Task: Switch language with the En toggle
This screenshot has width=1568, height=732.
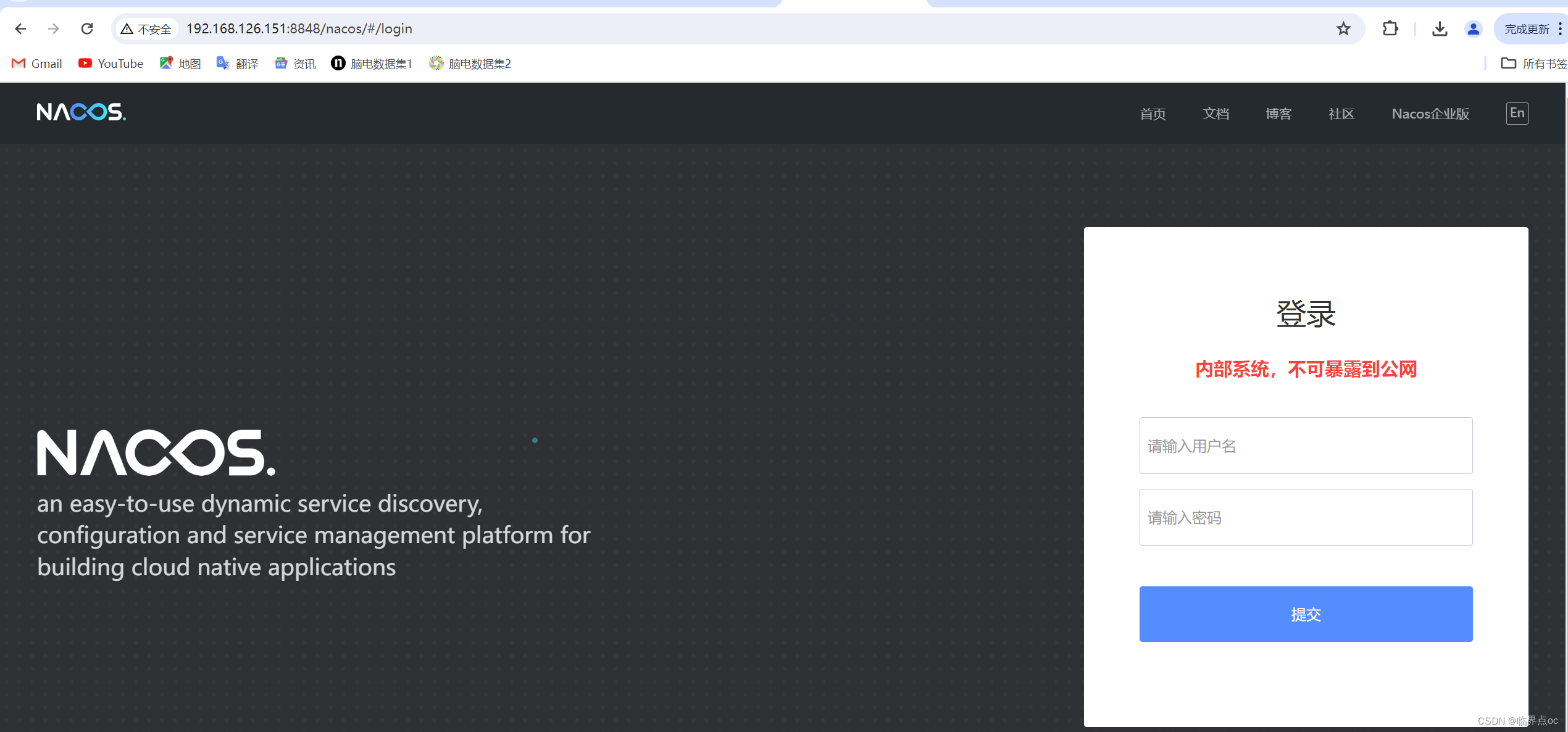Action: tap(1517, 114)
